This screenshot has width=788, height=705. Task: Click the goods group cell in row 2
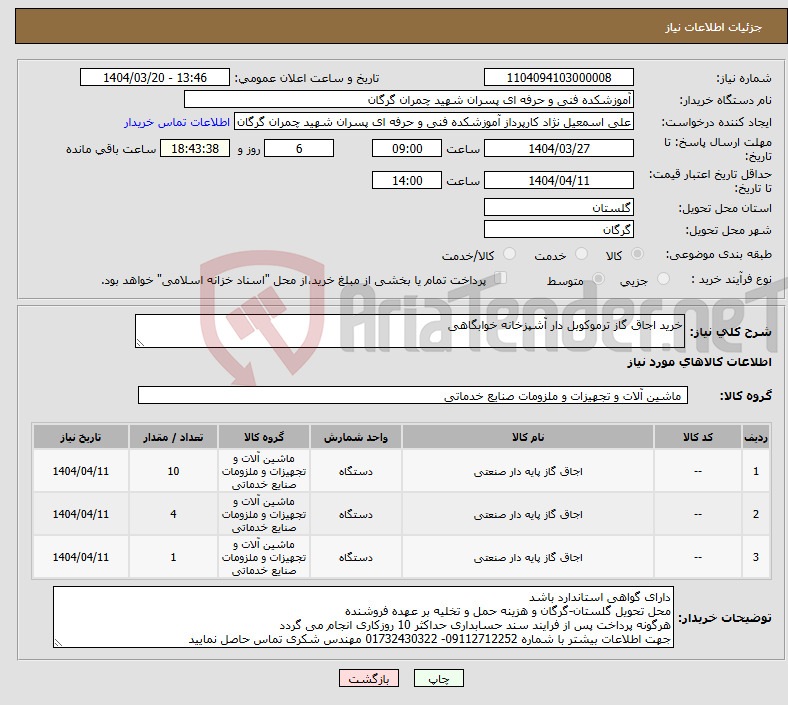(x=264, y=514)
